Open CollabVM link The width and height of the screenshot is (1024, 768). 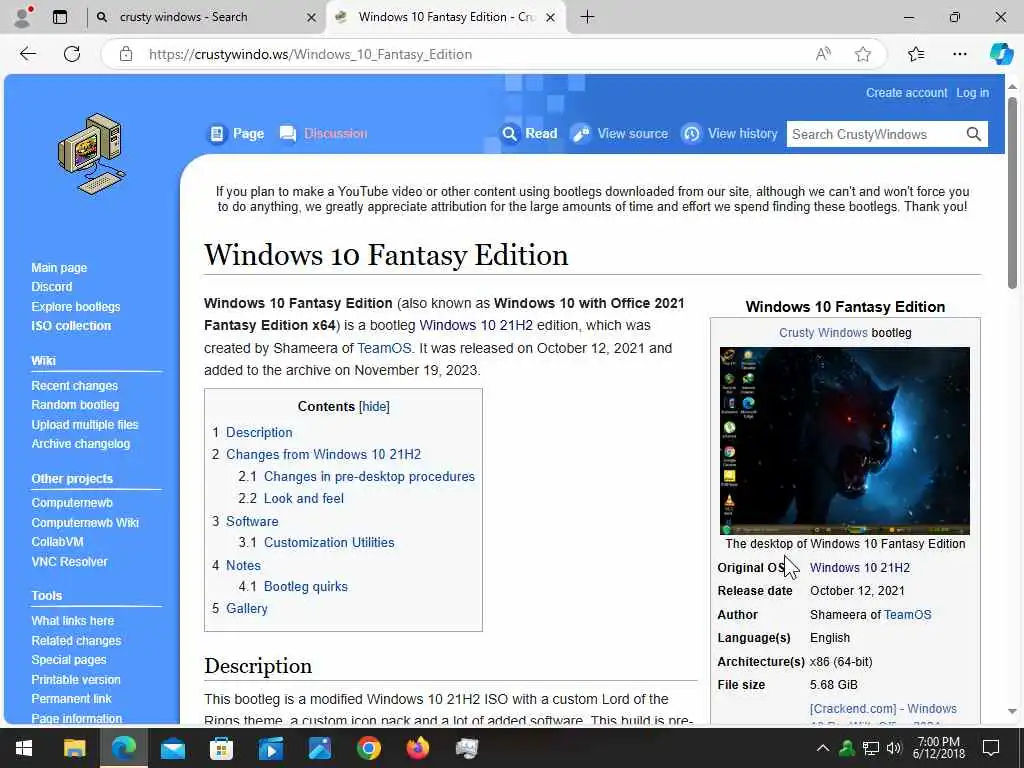(x=57, y=542)
